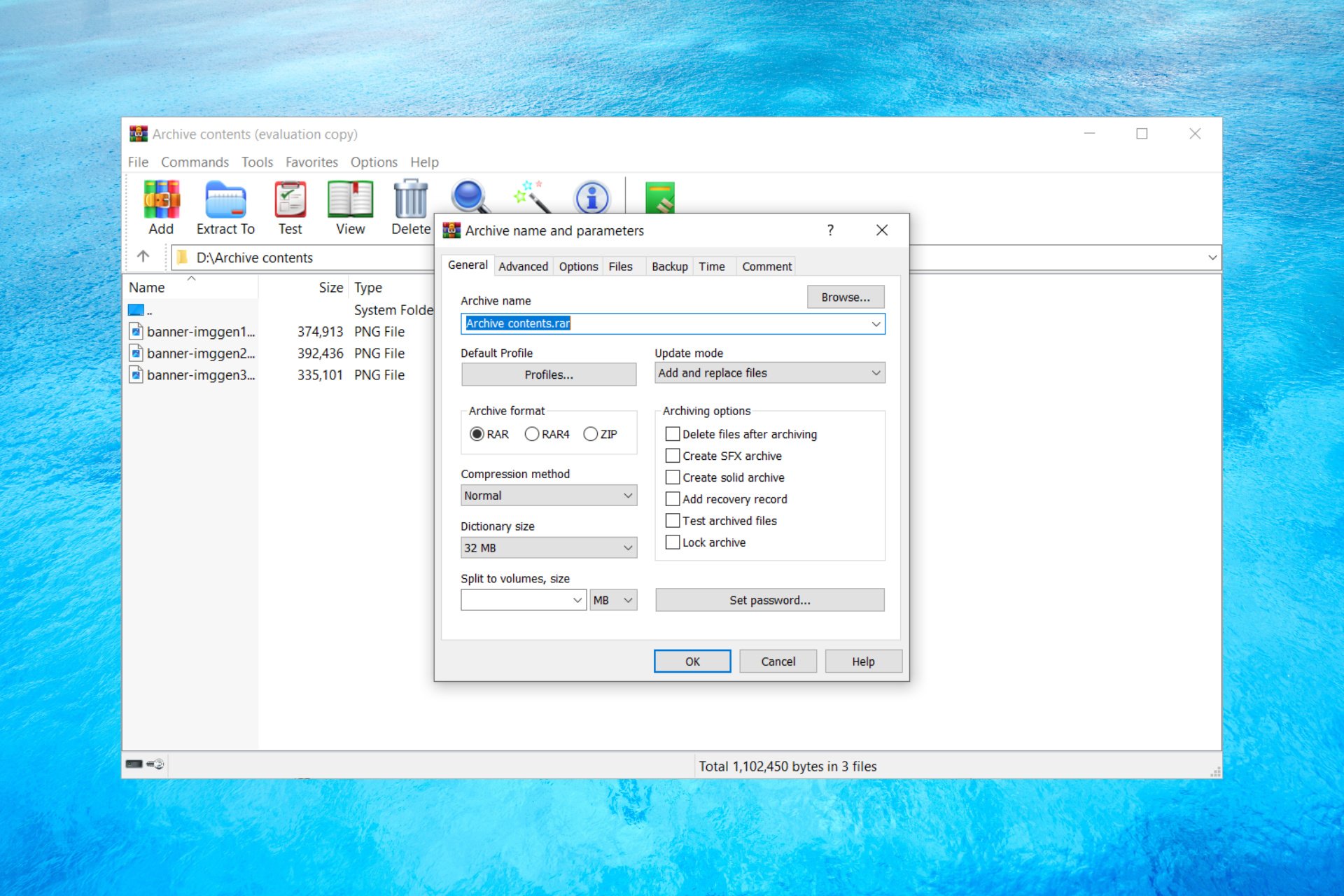Click the Browse button for archive name
The image size is (1344, 896).
coord(844,297)
